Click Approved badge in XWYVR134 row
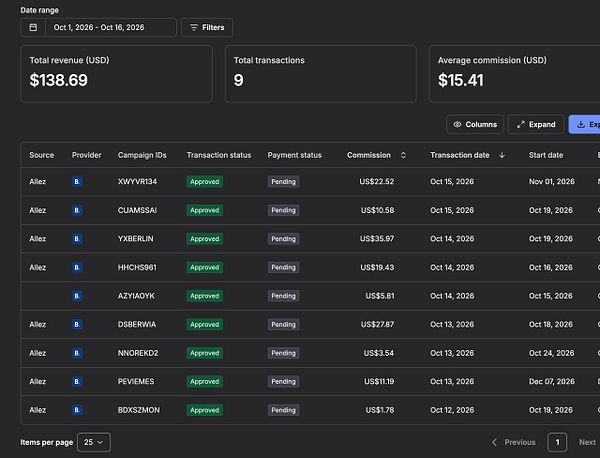Image resolution: width=600 pixels, height=458 pixels. [x=205, y=181]
